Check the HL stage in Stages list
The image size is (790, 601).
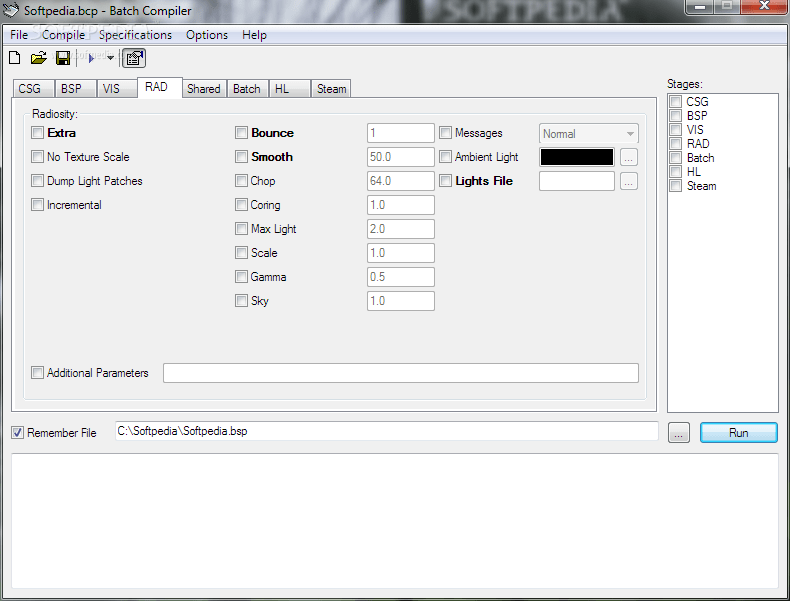coord(676,172)
